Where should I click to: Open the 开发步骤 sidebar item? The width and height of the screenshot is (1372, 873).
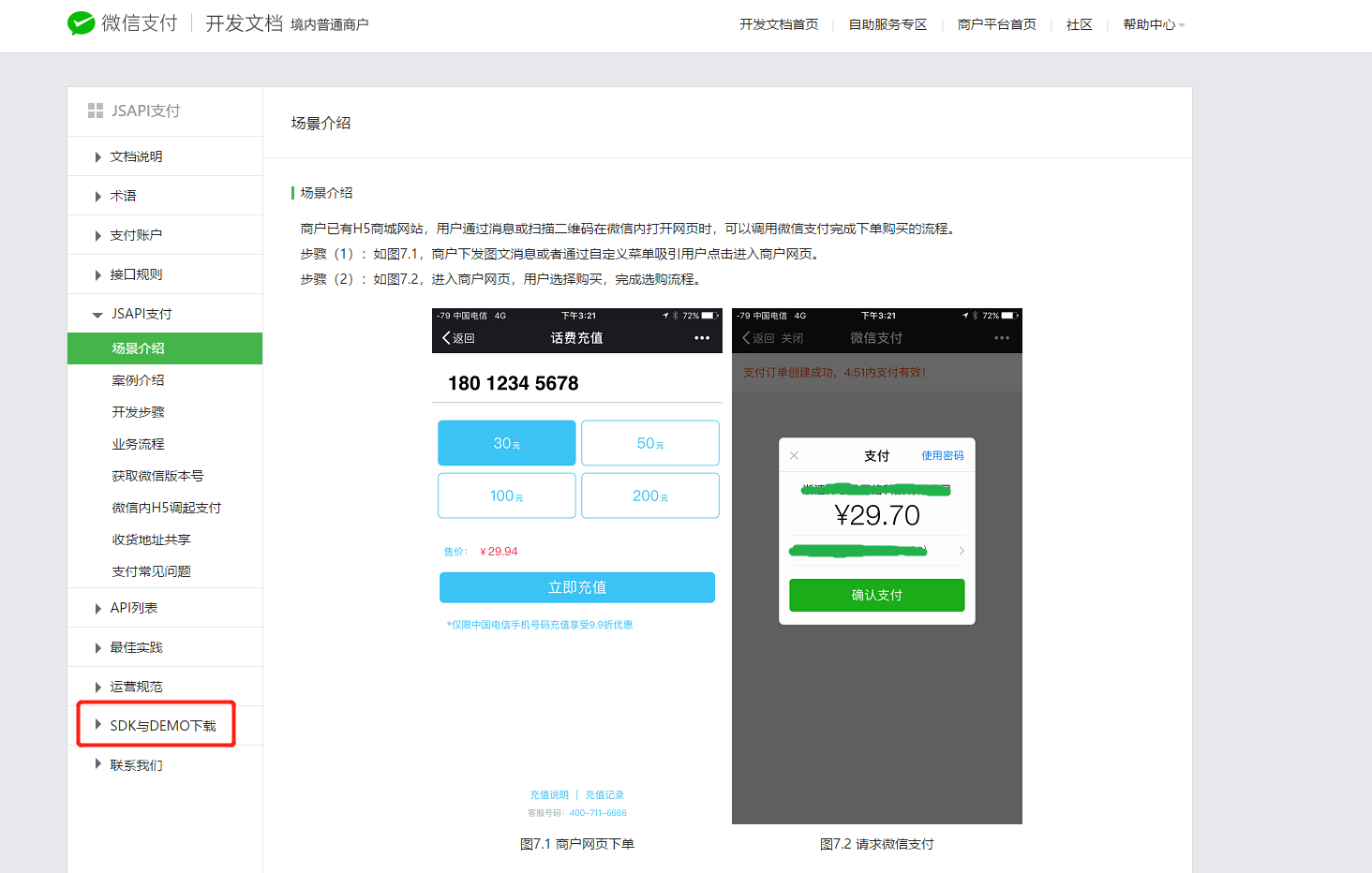click(x=138, y=412)
